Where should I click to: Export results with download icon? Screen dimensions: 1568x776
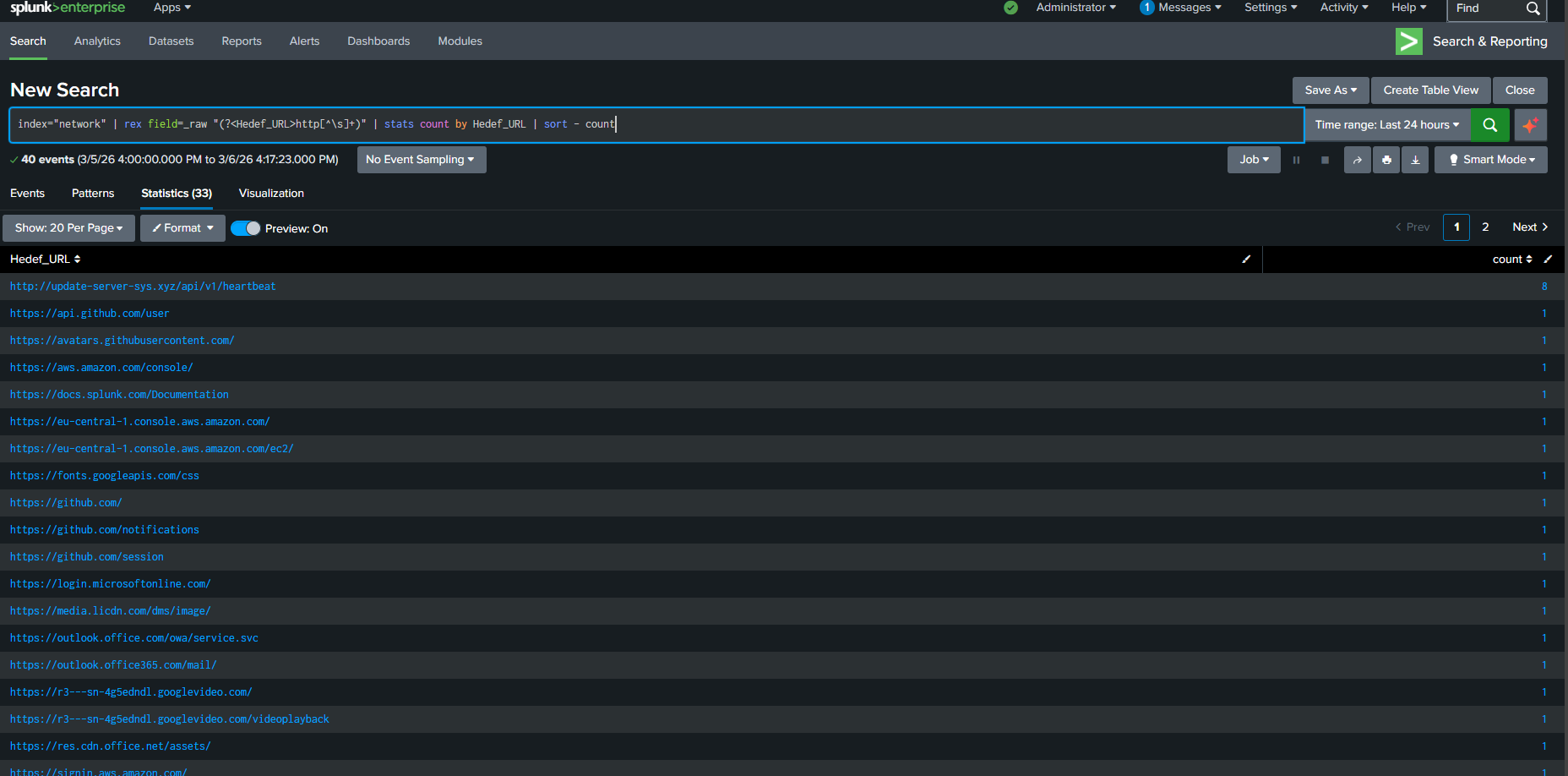(1415, 160)
